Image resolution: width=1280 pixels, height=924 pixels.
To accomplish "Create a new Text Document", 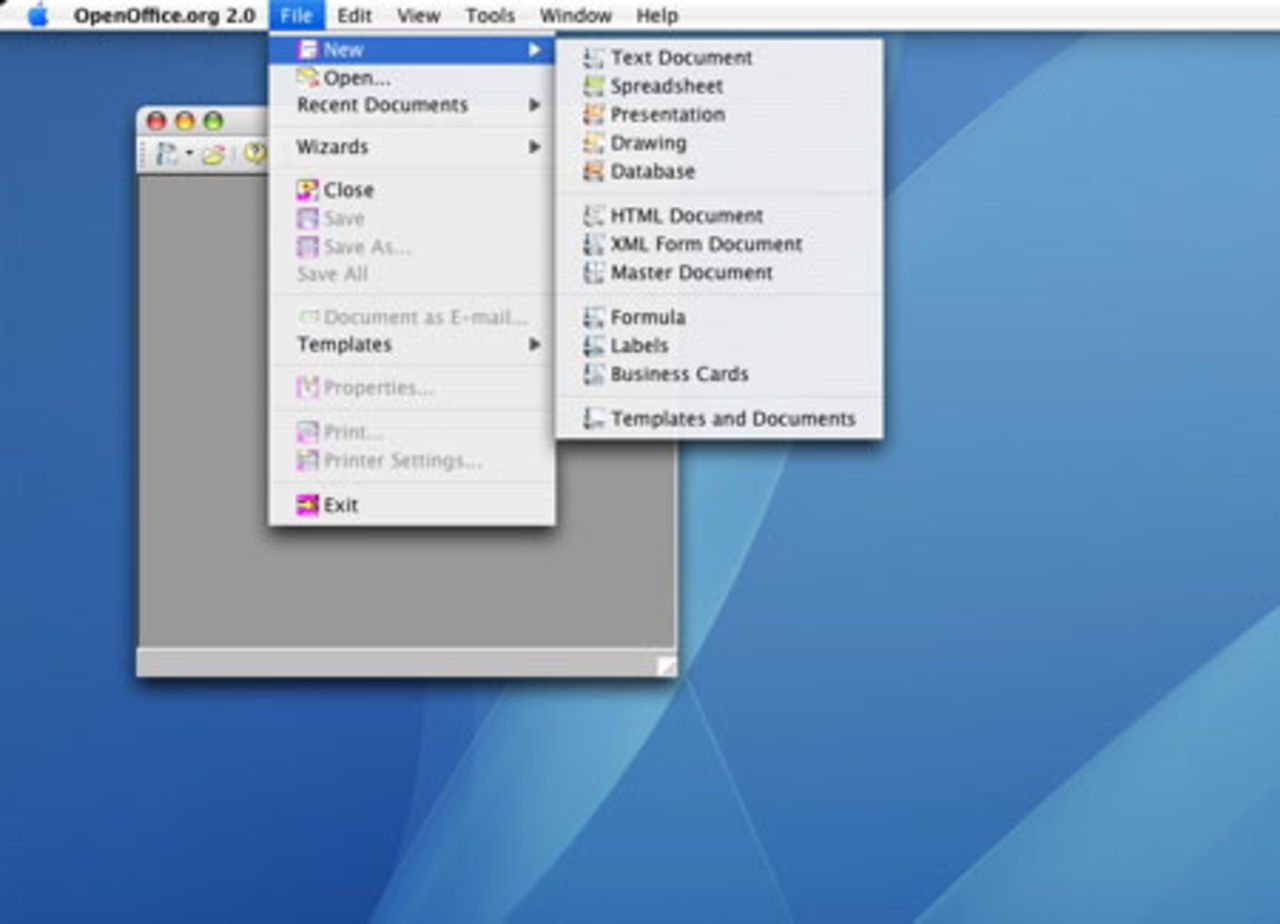I will (680, 57).
